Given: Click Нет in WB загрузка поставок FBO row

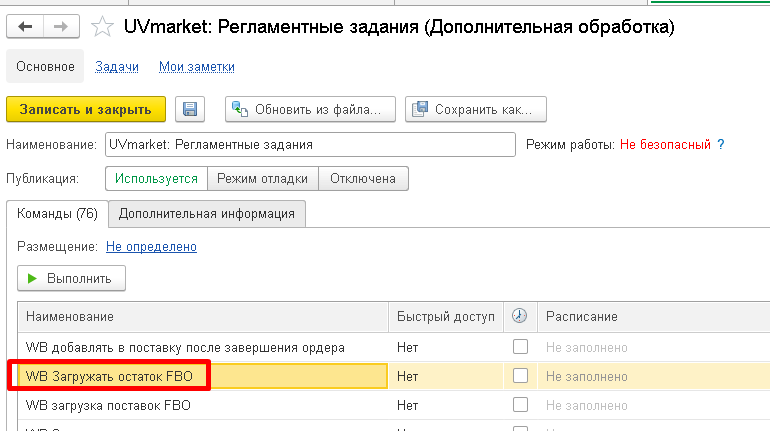Looking at the screenshot, I should tap(408, 405).
